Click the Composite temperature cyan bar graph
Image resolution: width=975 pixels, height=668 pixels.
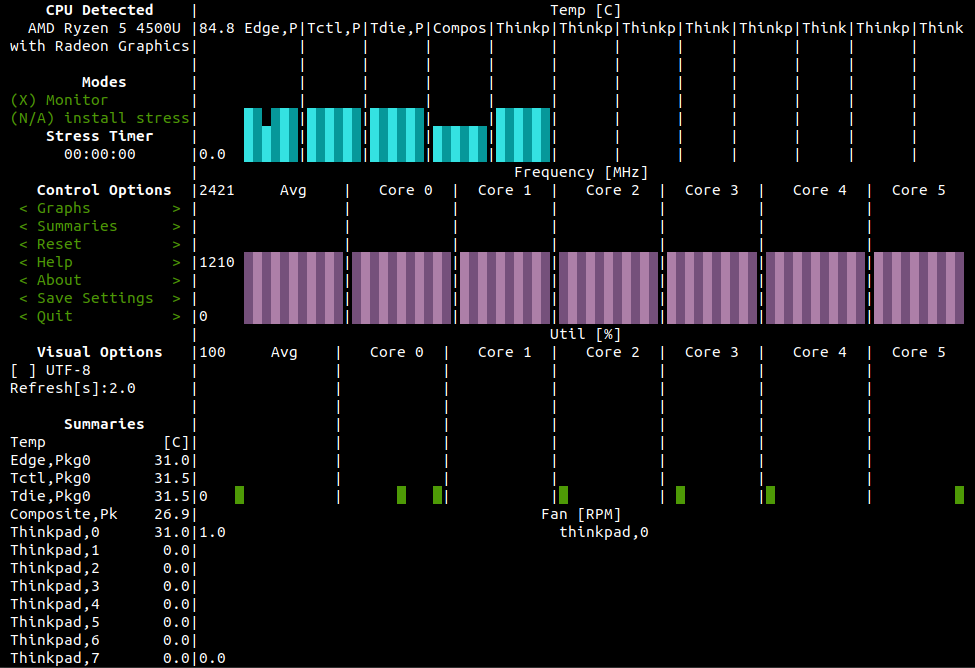(x=460, y=143)
